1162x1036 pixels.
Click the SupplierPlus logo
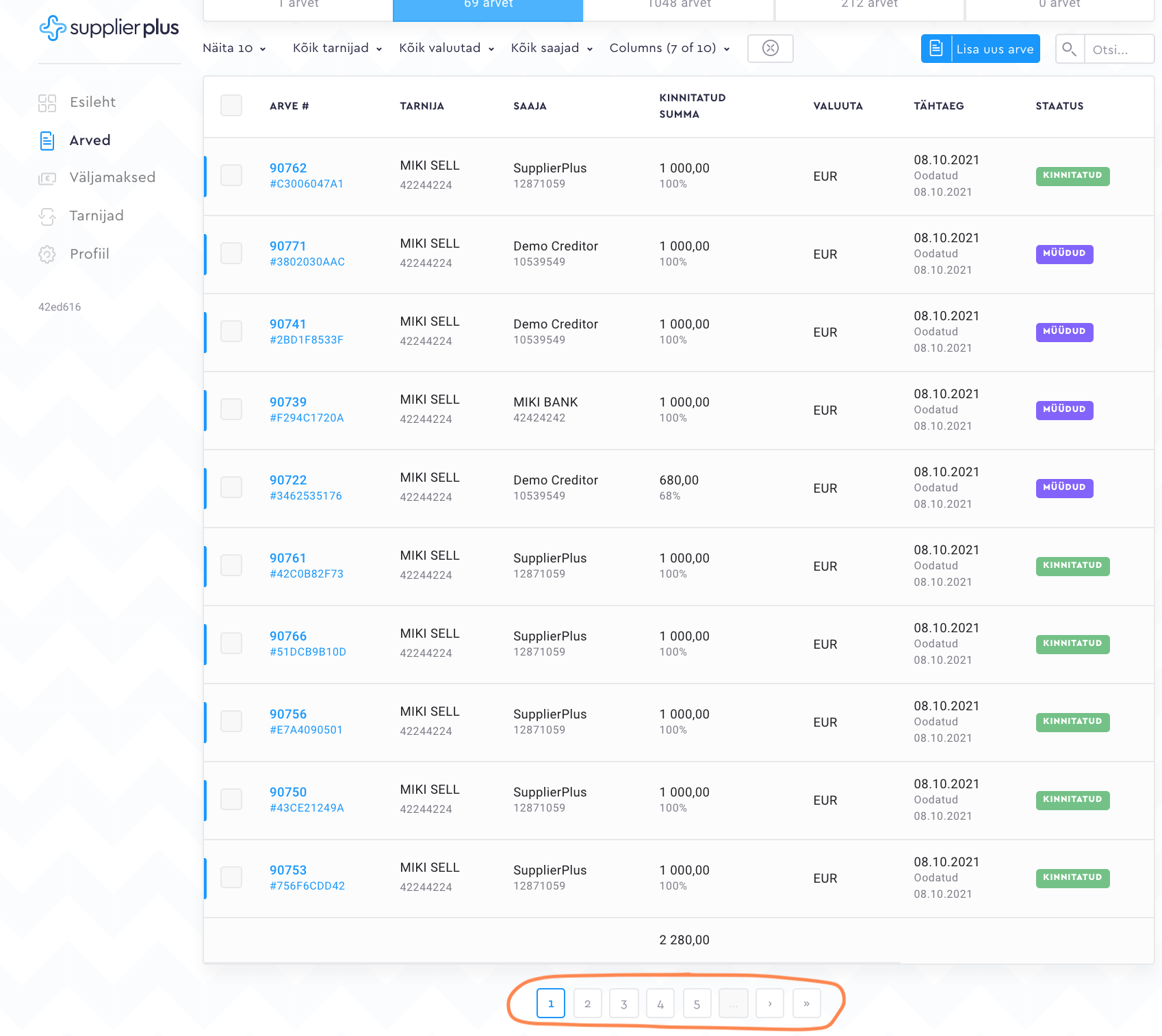tap(109, 28)
